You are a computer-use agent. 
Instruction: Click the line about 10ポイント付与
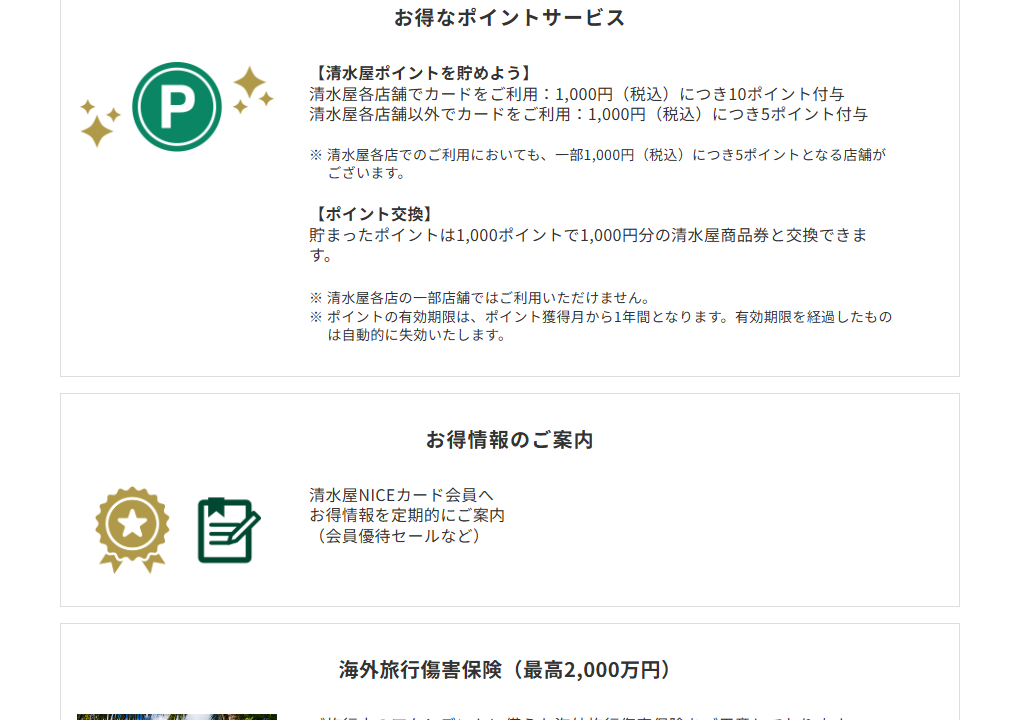pos(577,94)
